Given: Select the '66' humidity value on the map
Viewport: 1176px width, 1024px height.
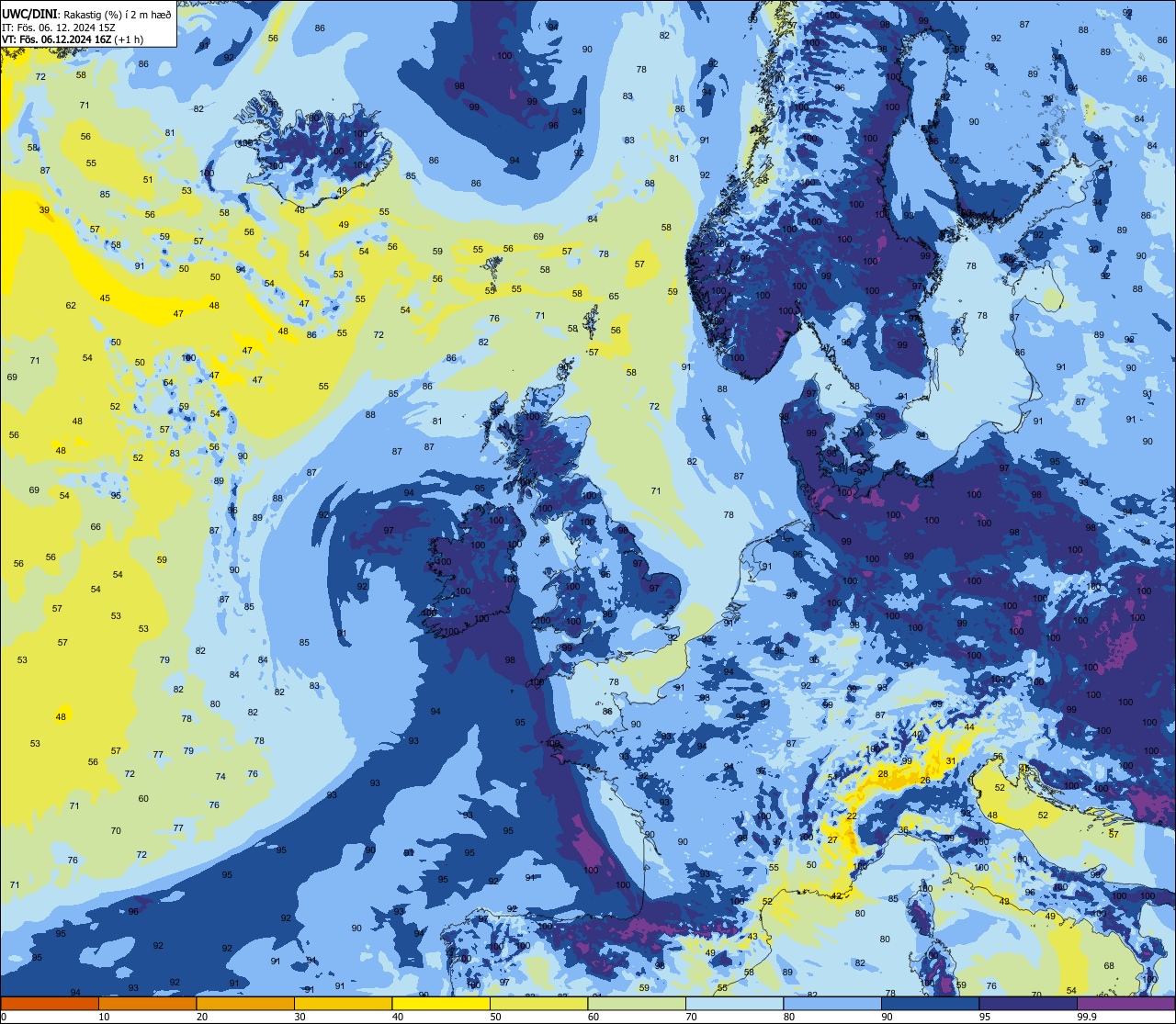Looking at the screenshot, I should coord(96,527).
